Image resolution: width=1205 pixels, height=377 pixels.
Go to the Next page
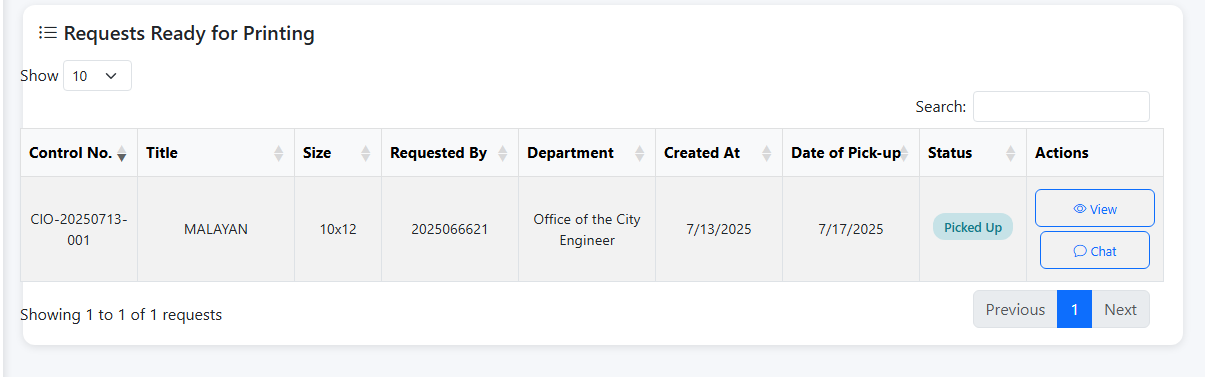(1120, 309)
